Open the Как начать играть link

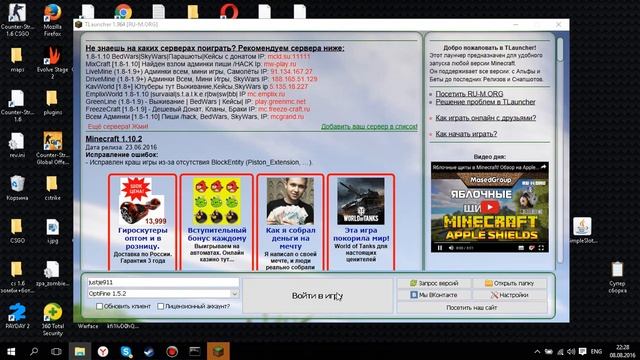[x=466, y=133]
